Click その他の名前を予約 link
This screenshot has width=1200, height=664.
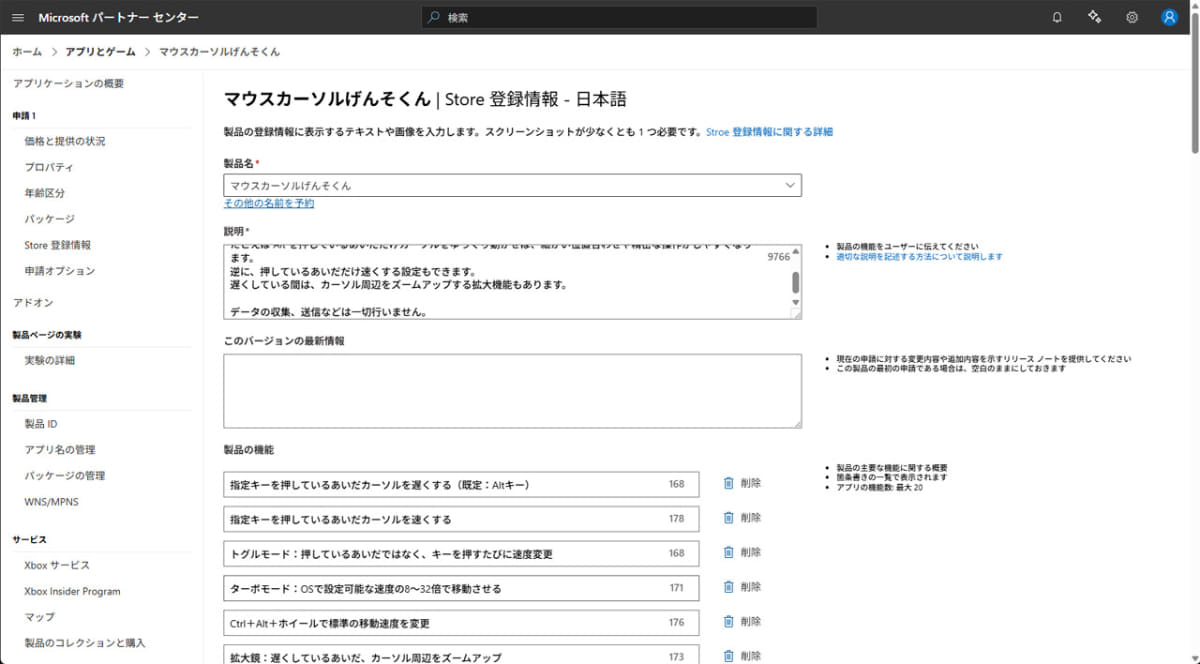tap(268, 203)
